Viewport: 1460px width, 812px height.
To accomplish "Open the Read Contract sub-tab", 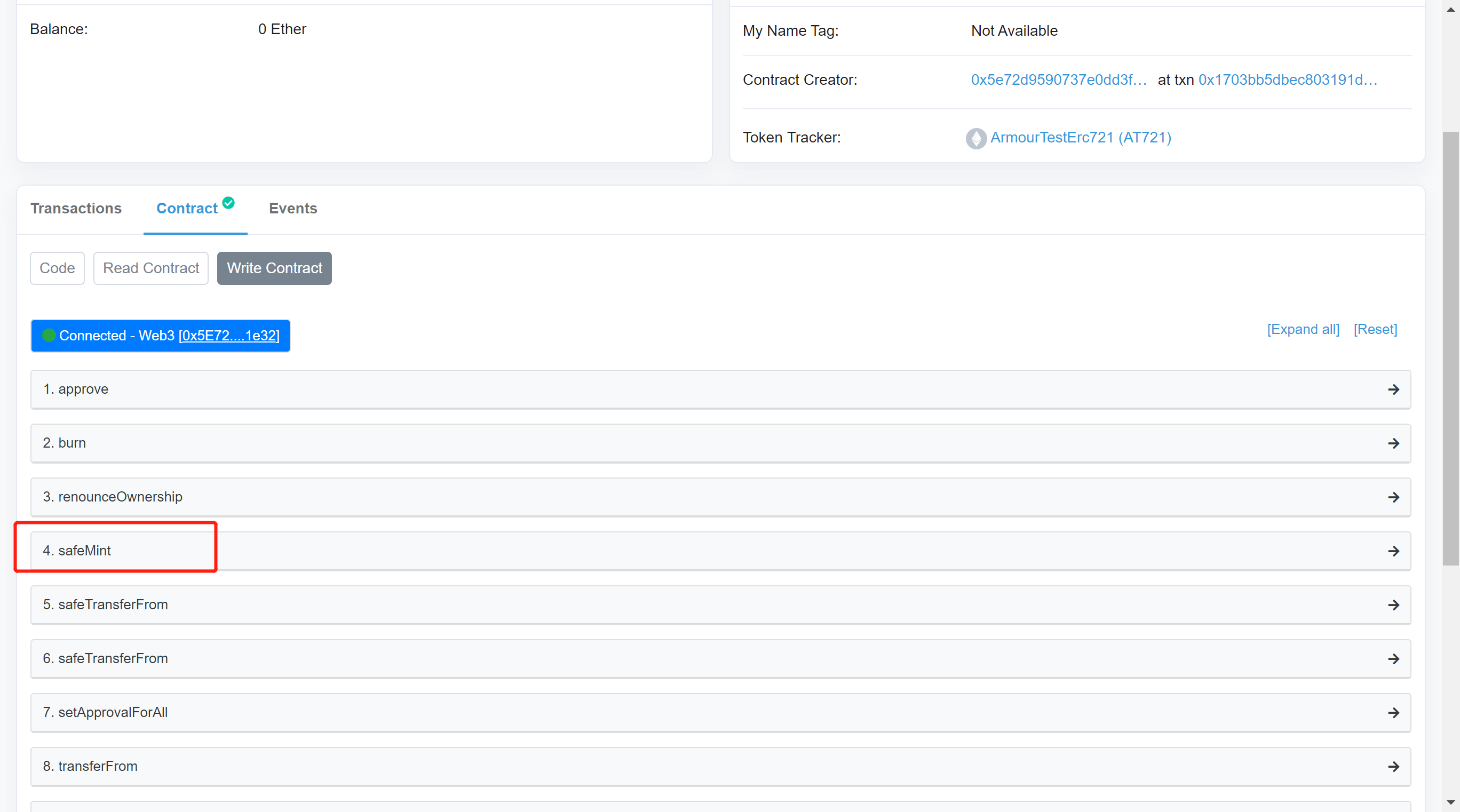I will coord(151,268).
